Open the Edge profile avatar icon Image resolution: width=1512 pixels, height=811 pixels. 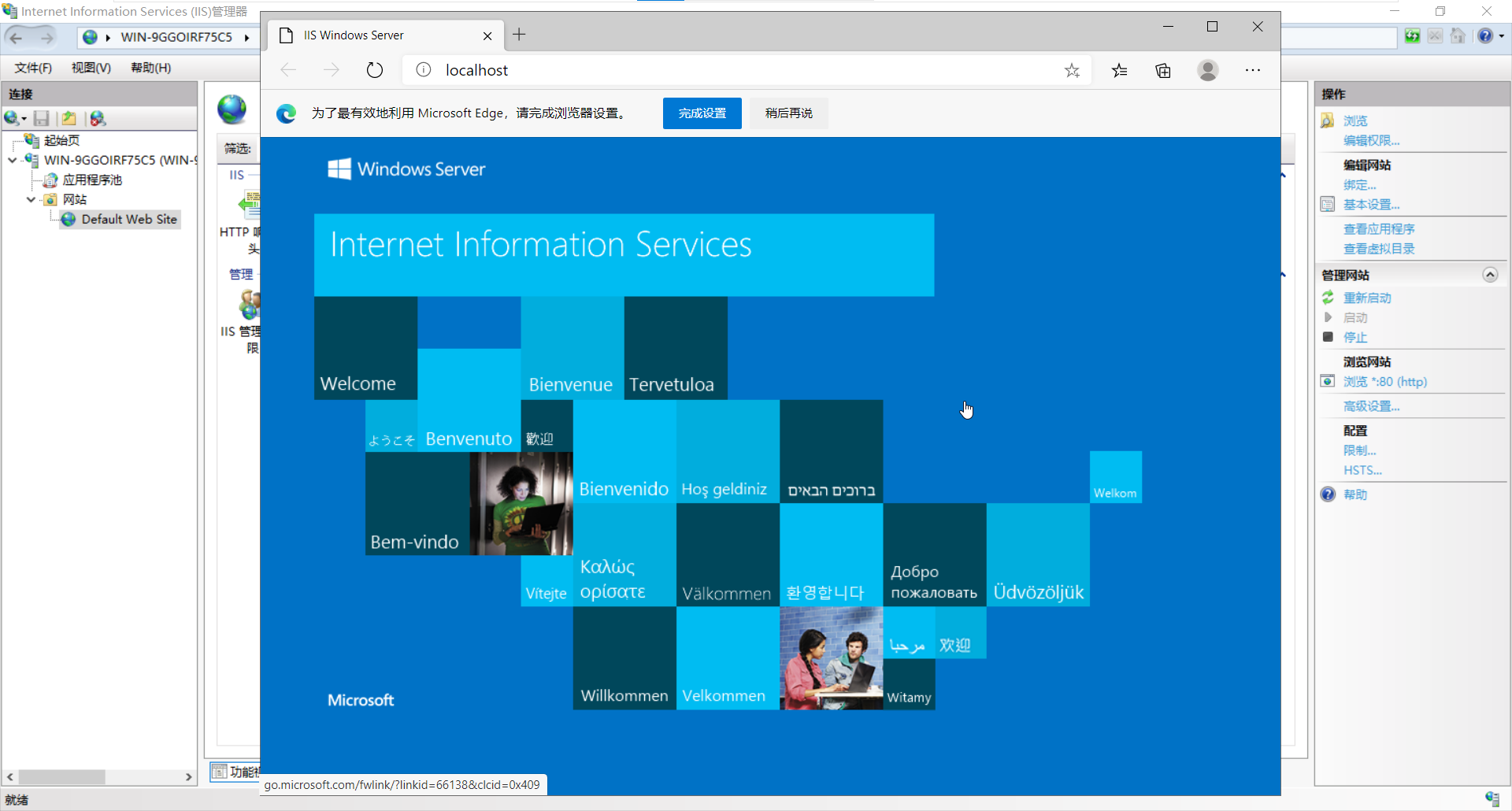tap(1207, 70)
